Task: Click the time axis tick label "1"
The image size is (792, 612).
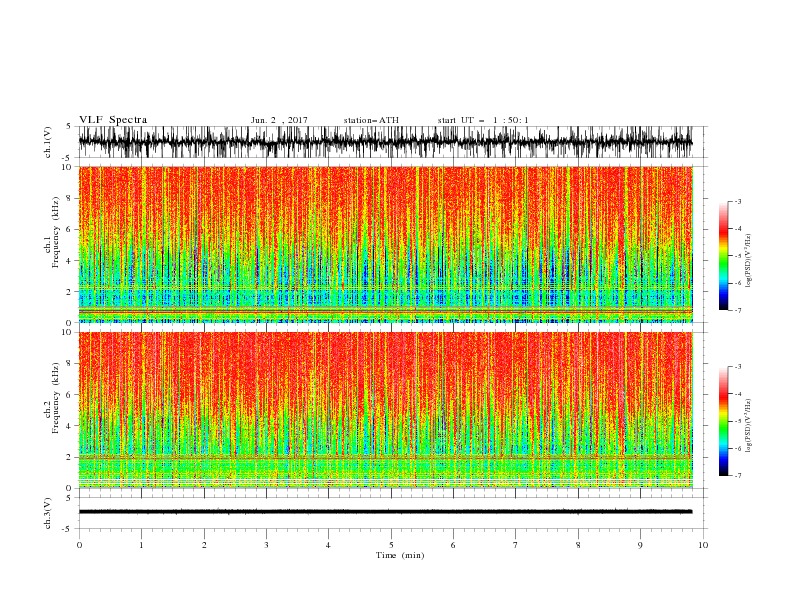Action: tap(142, 545)
